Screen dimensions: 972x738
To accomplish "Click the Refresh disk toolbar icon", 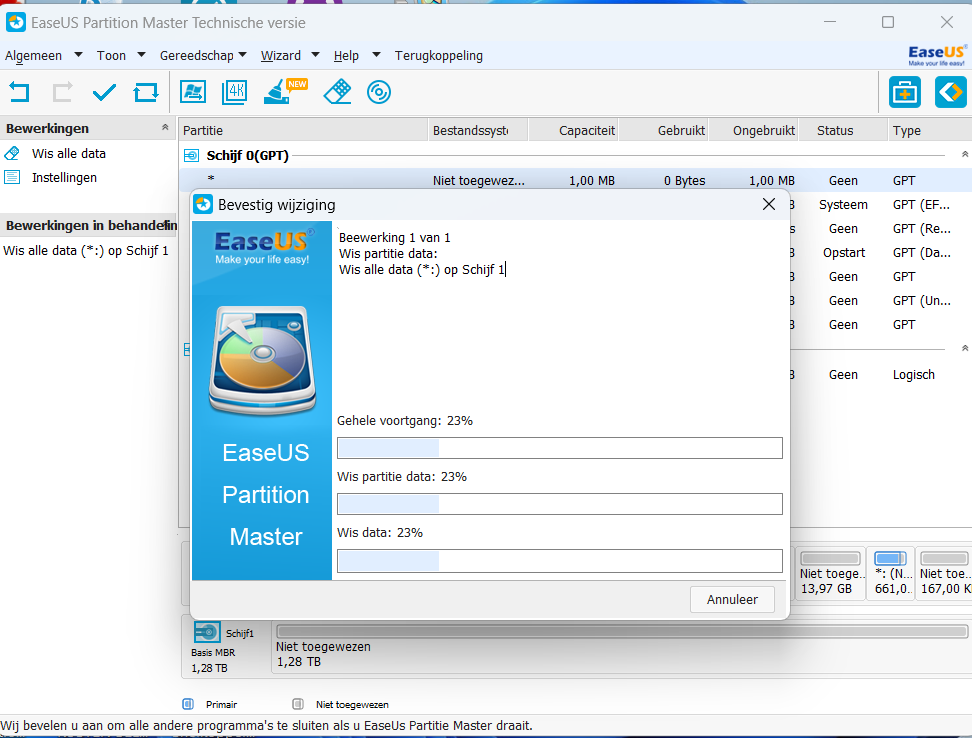I will pyautogui.click(x=146, y=92).
